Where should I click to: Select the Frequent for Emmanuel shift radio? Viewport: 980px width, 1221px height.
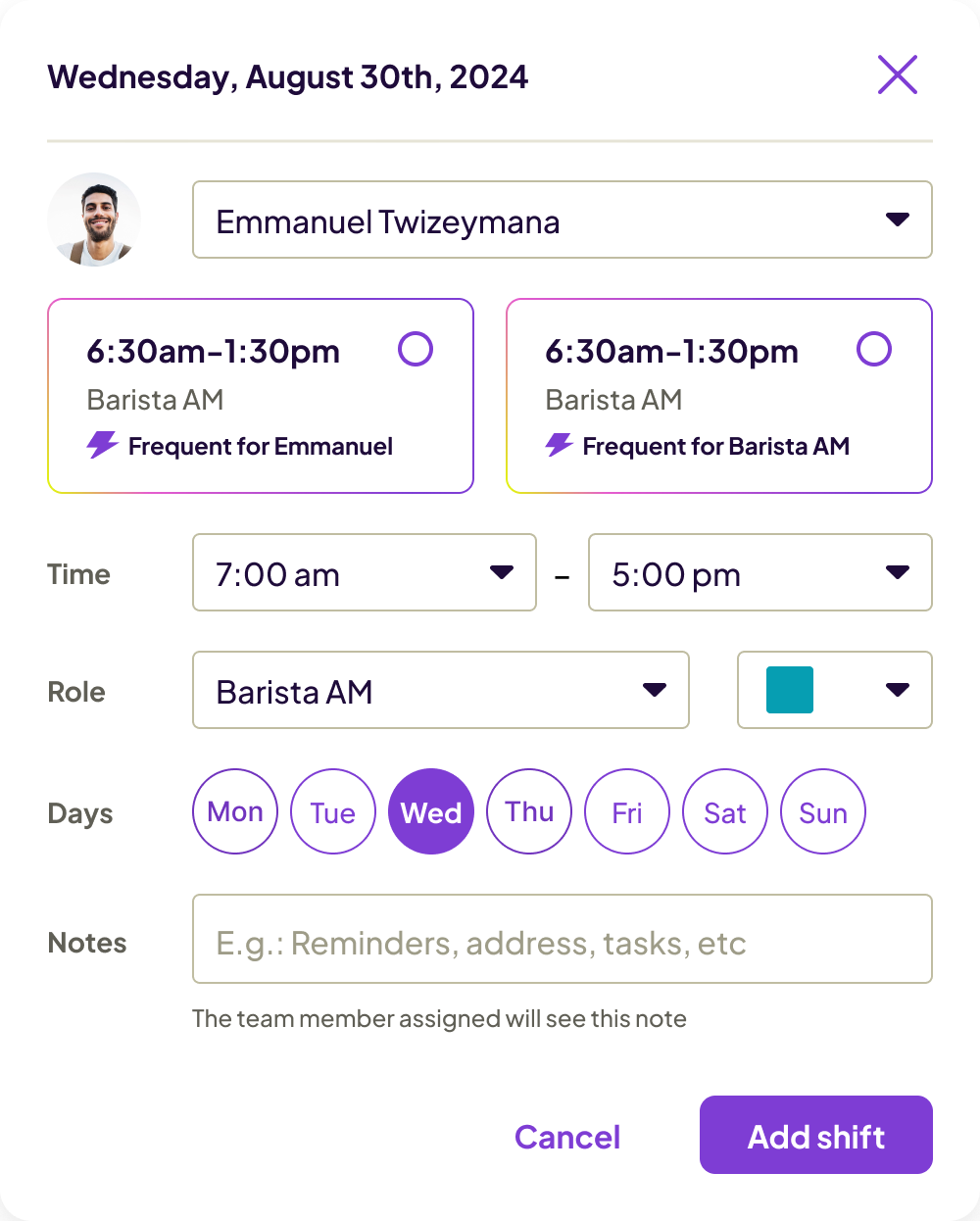pos(416,349)
